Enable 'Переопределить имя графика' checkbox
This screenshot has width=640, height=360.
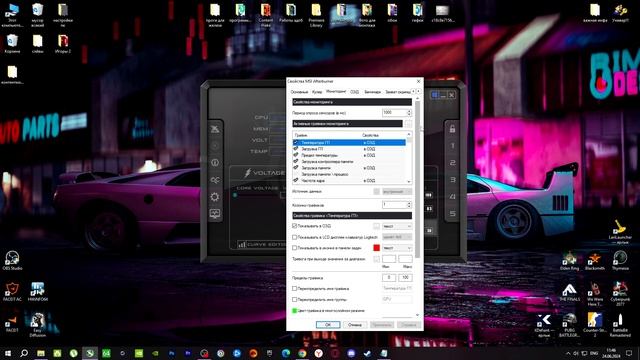[295, 289]
